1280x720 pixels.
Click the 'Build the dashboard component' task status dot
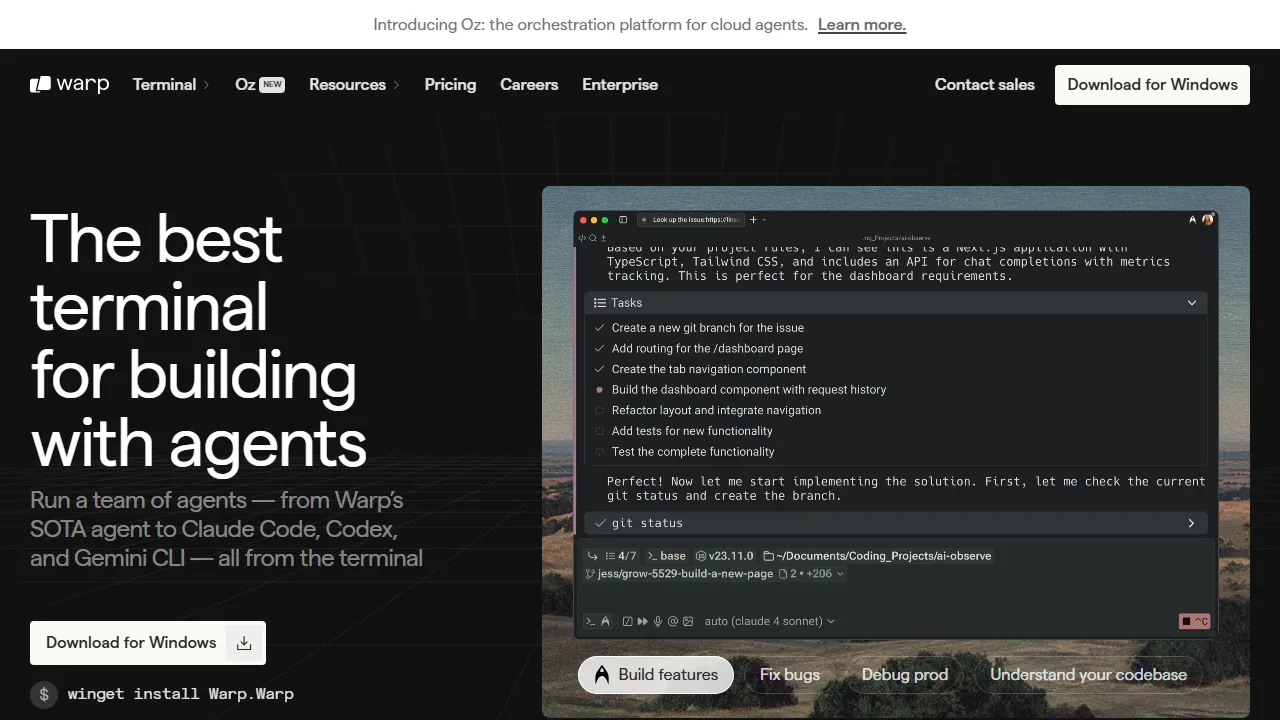tap(600, 390)
